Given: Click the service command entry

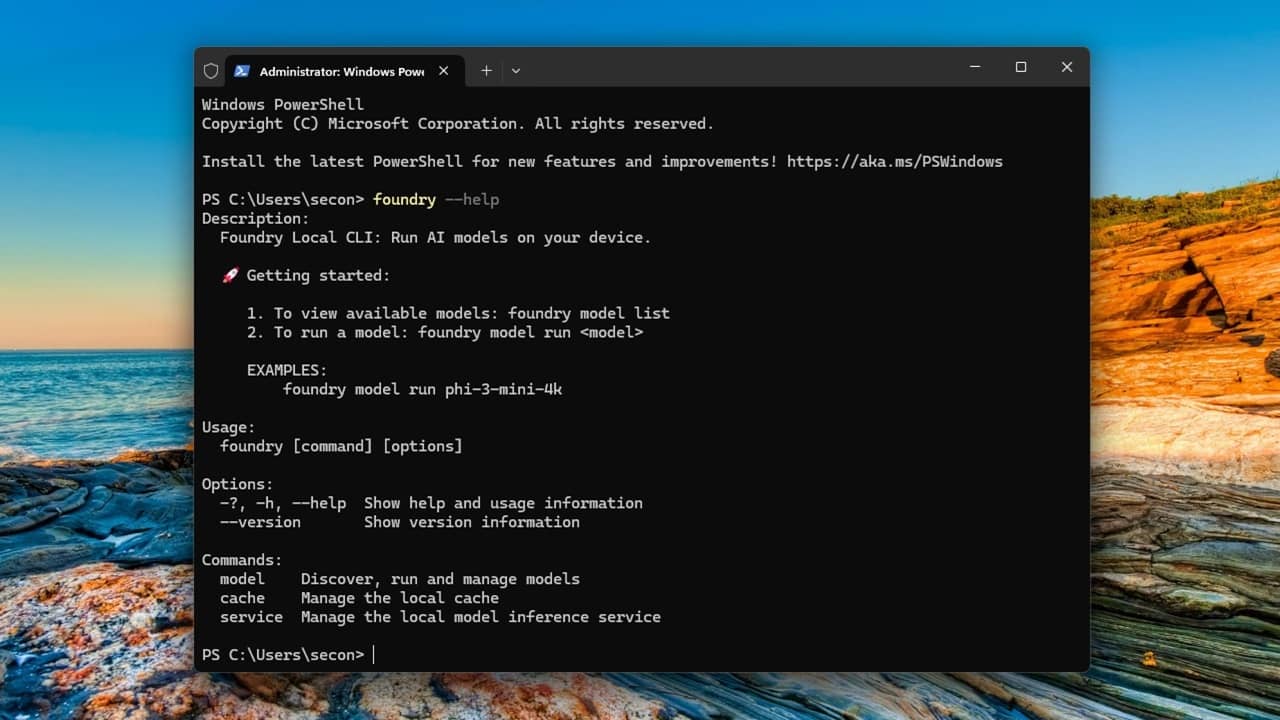Looking at the screenshot, I should click(251, 617).
